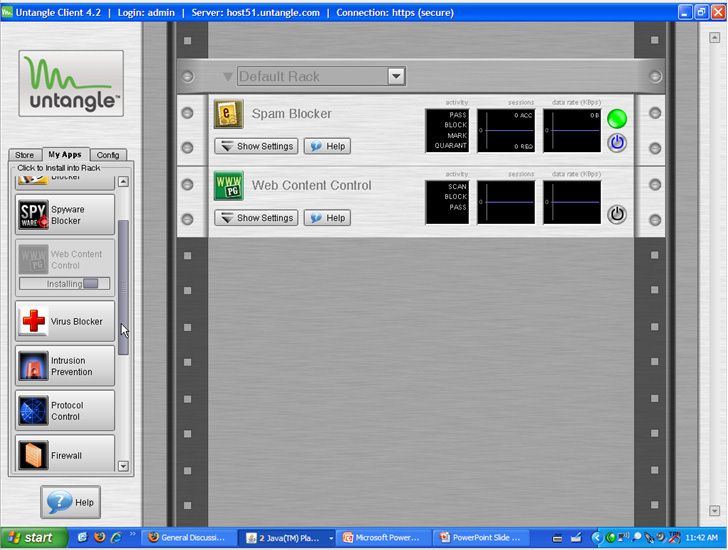Open the Windows Start menu
728x550 pixels.
tap(30, 537)
